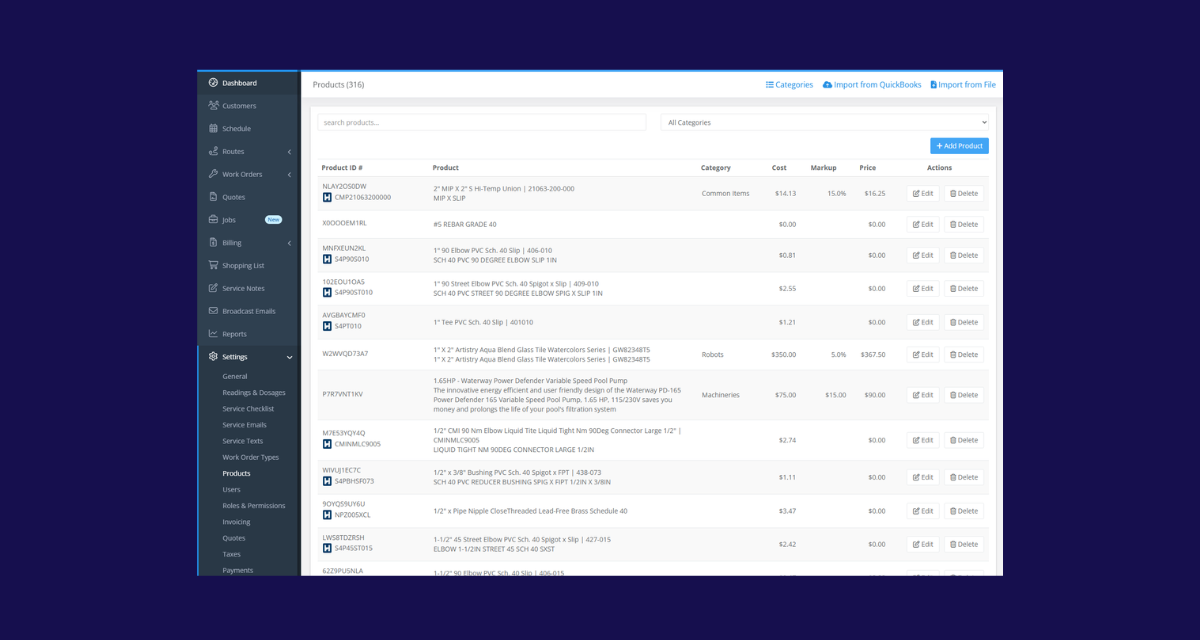Viewport: 1200px width, 640px height.
Task: Click the Settings gear icon
Action: coord(213,357)
